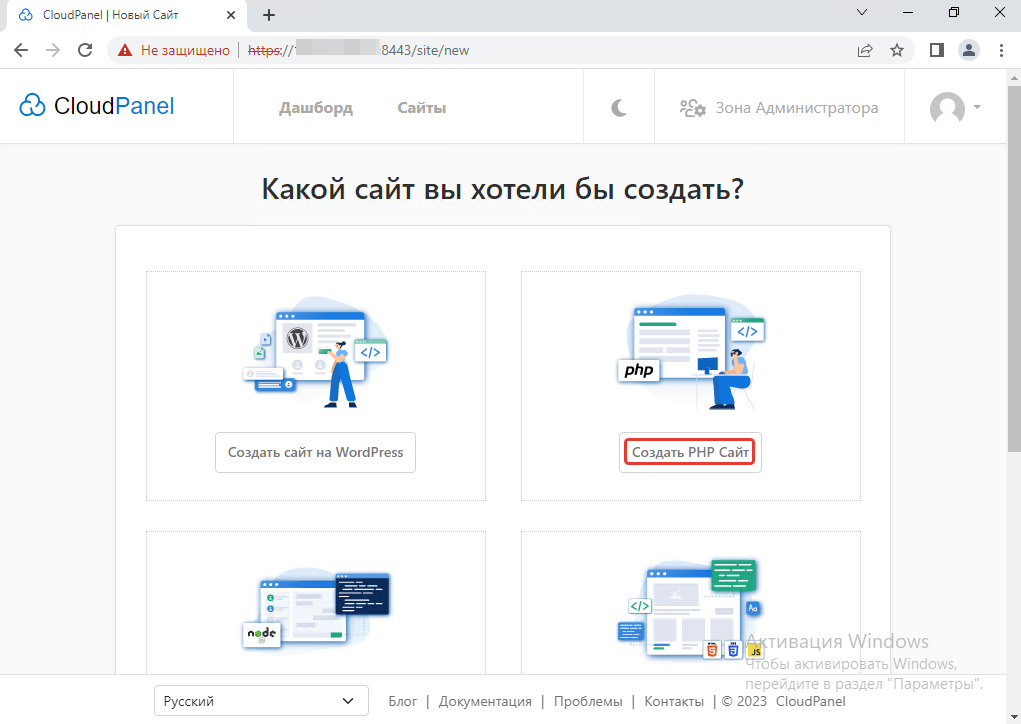Open the browser side panel icon
The height and width of the screenshot is (724, 1021).
[x=937, y=50]
